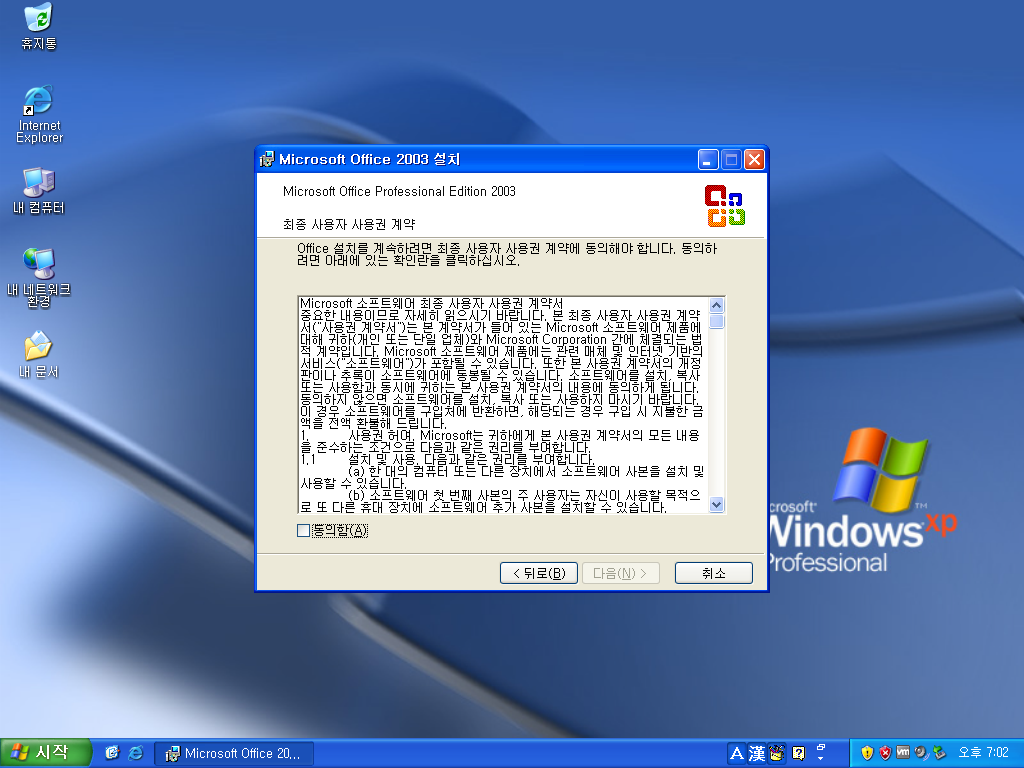Image resolution: width=1024 pixels, height=768 pixels.
Task: Select the Internet Explorer desktop icon
Action: pyautogui.click(x=39, y=114)
